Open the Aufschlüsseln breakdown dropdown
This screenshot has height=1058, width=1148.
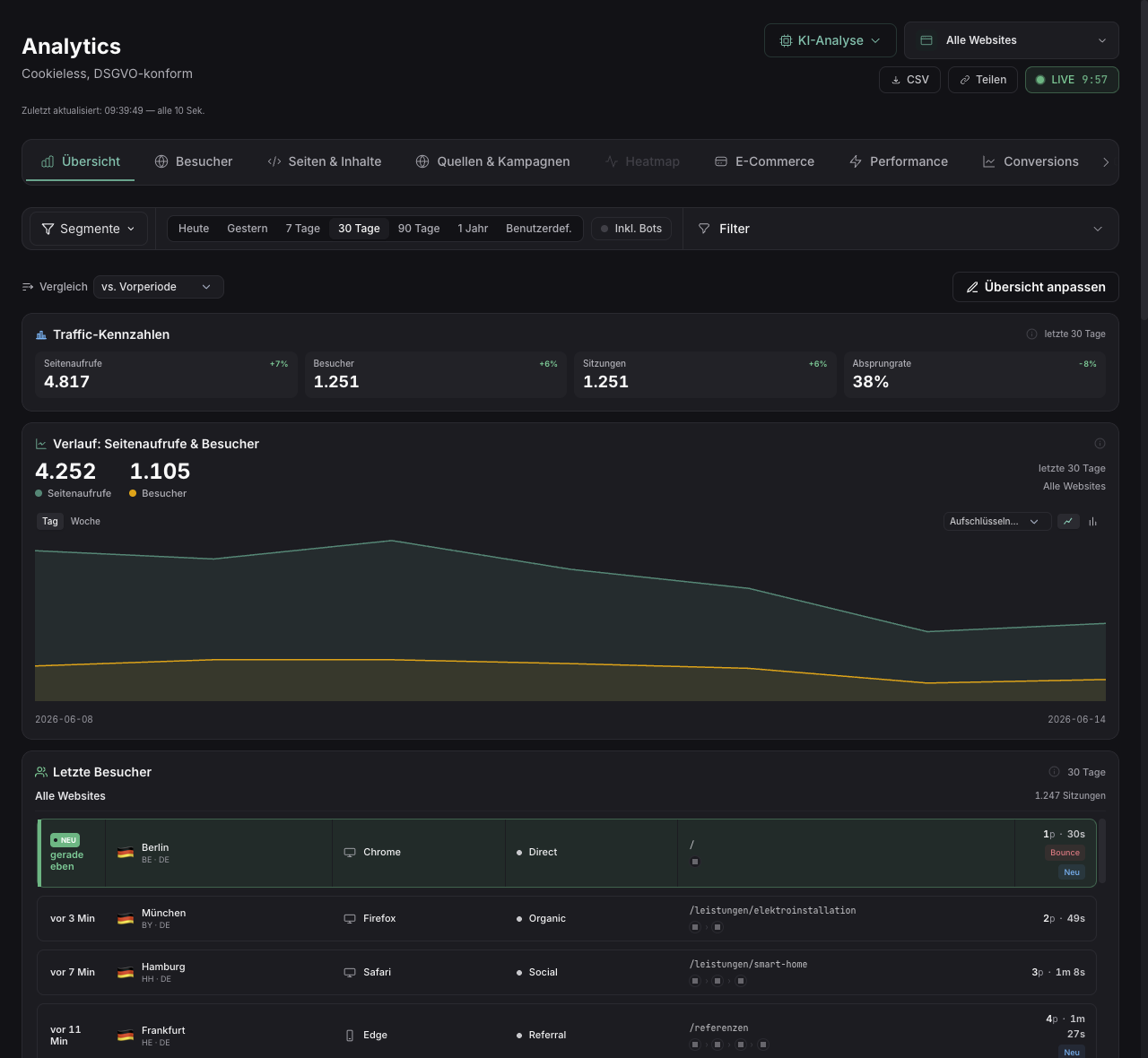(997, 522)
